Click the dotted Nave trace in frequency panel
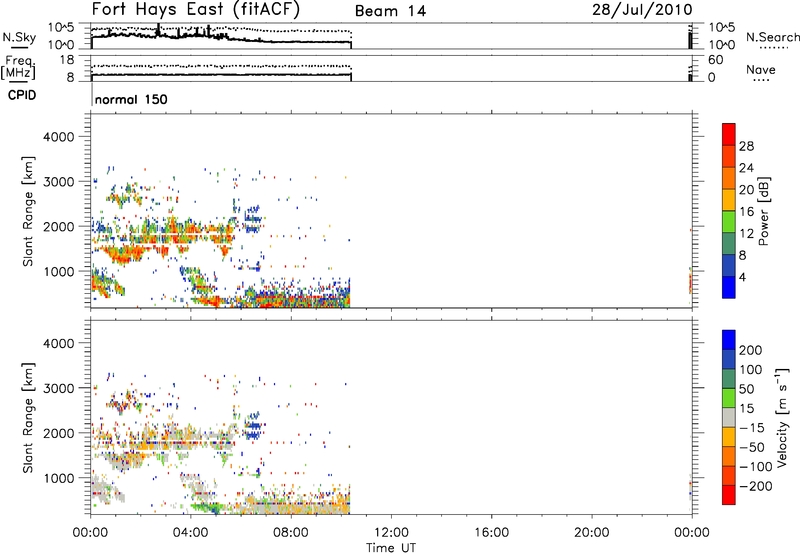Viewport: 800px width, 554px height. coord(221,66)
